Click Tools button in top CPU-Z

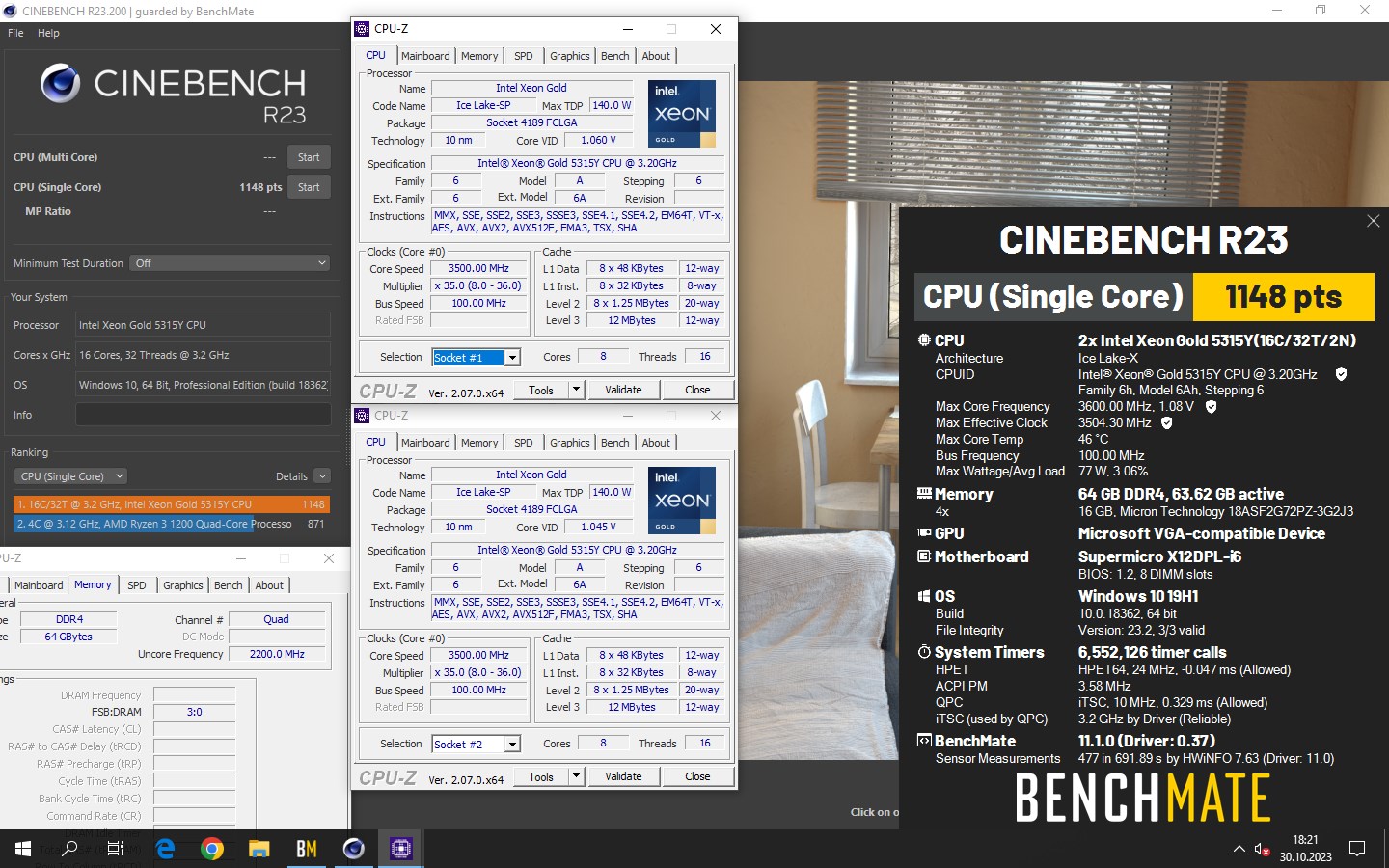(x=541, y=390)
